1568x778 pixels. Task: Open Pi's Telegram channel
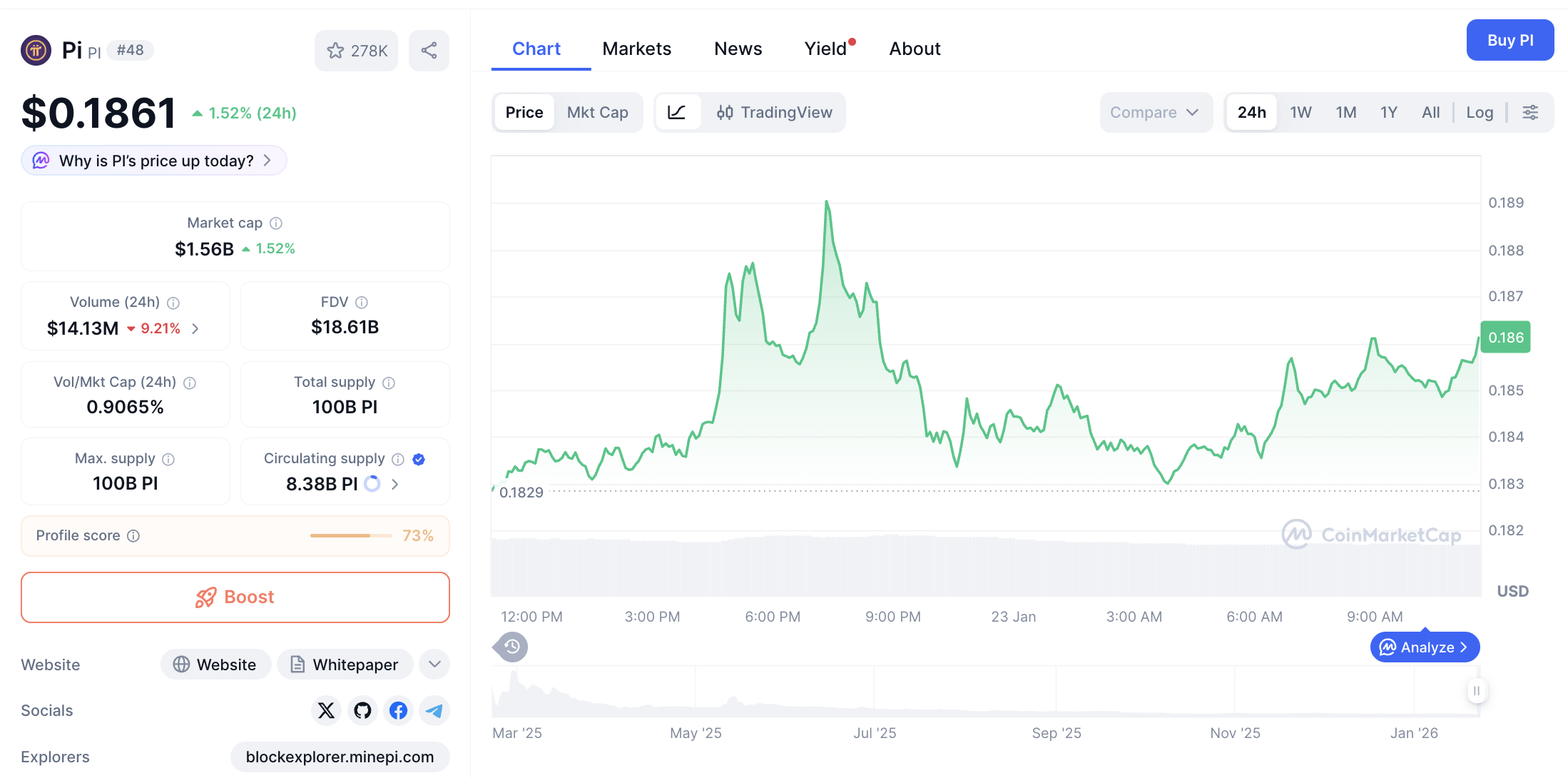tap(434, 711)
